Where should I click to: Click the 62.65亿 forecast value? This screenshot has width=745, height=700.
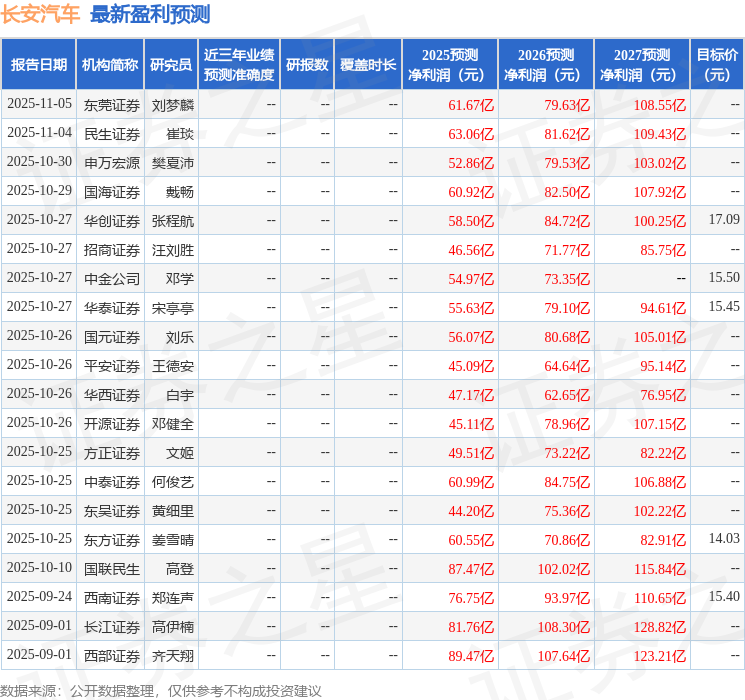tap(567, 395)
